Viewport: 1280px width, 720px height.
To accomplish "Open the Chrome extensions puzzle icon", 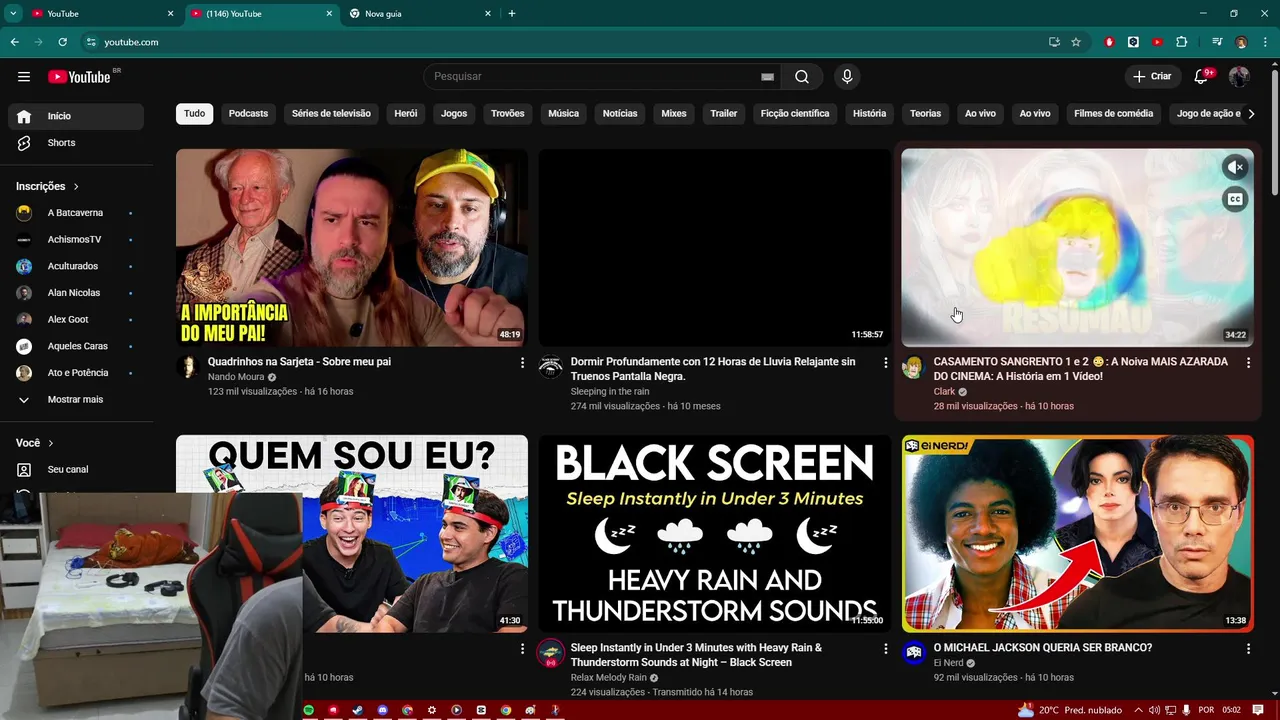I will tap(1182, 42).
